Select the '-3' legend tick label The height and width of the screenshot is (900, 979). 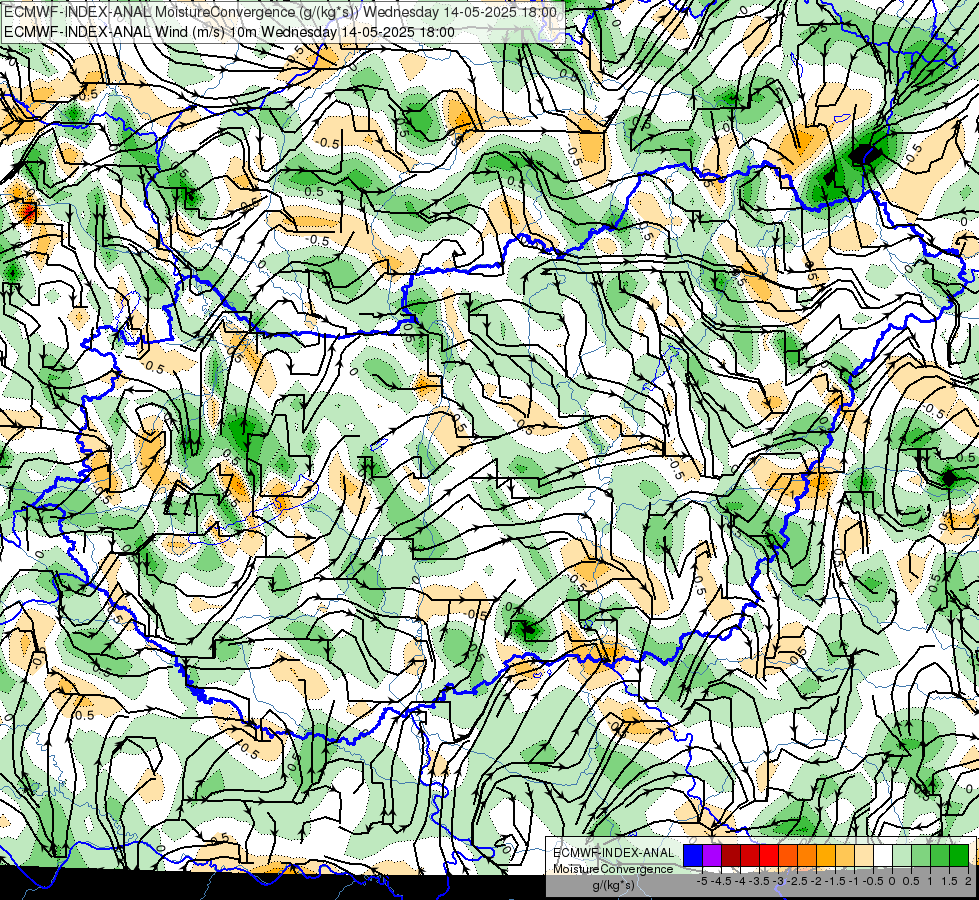779,881
